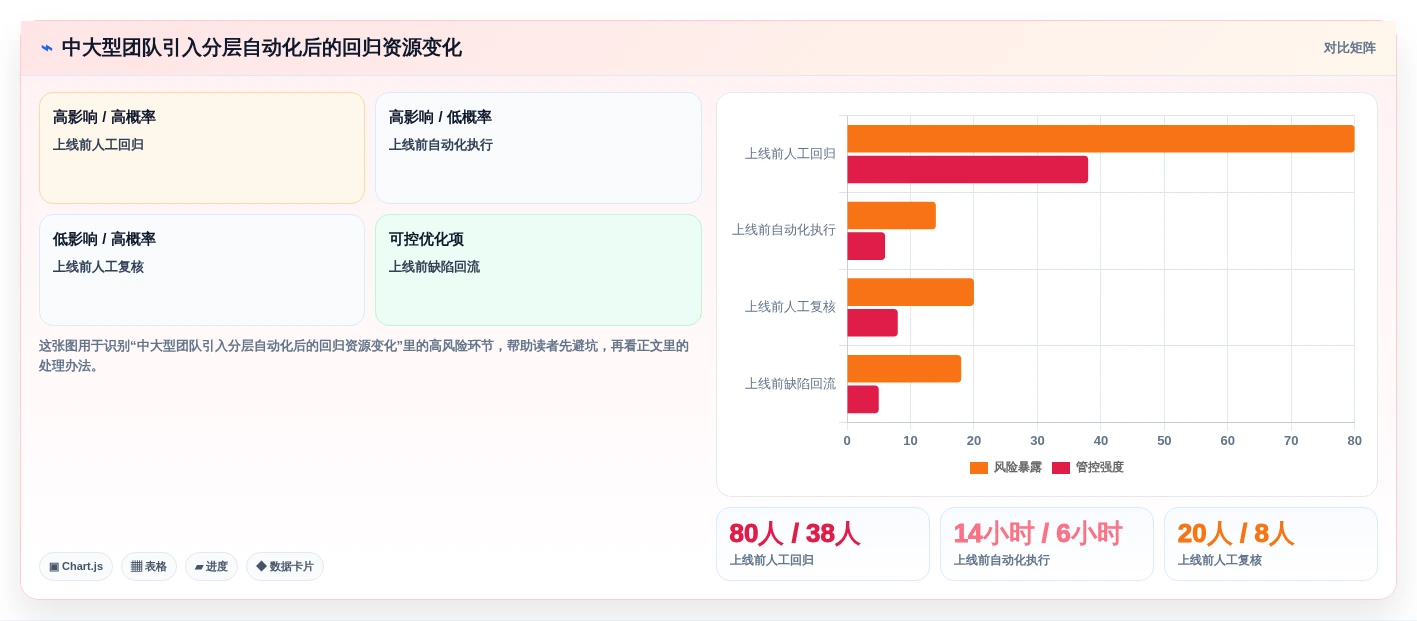Open the 80人 / 38人 data card

click(823, 544)
